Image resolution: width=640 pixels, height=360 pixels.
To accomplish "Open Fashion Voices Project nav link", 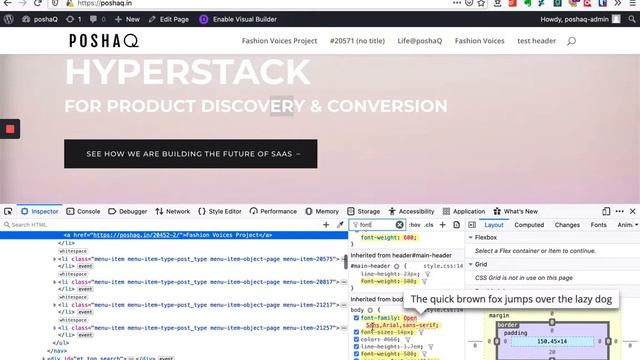I will click(x=279, y=41).
